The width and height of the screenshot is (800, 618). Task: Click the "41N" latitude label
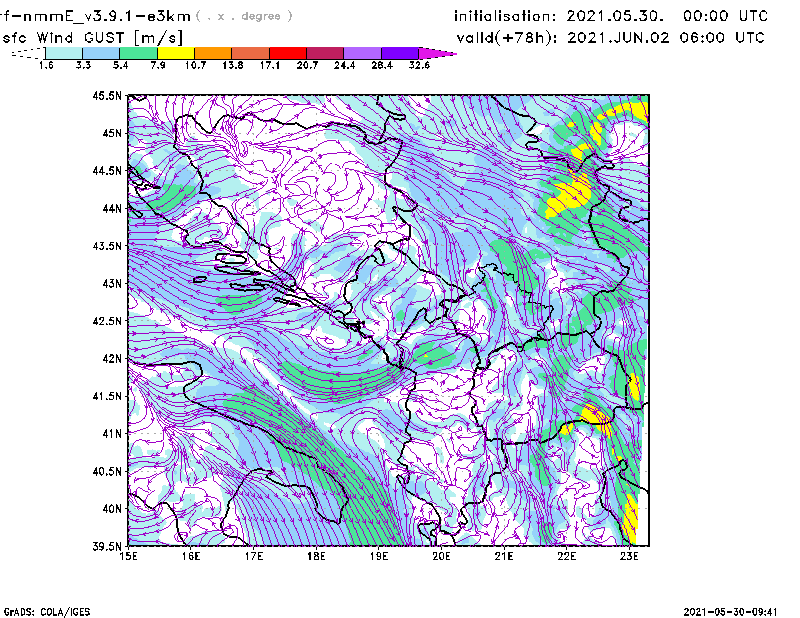point(112,434)
